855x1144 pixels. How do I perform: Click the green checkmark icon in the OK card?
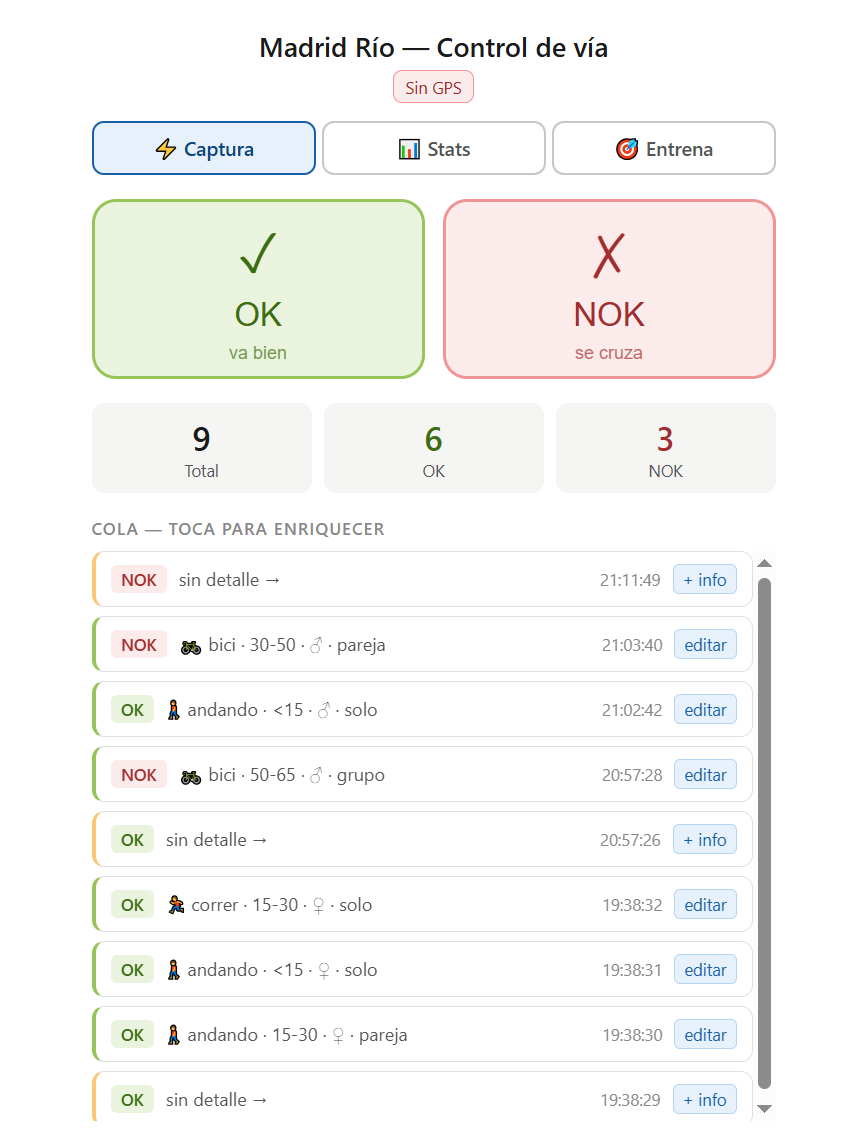[x=258, y=254]
